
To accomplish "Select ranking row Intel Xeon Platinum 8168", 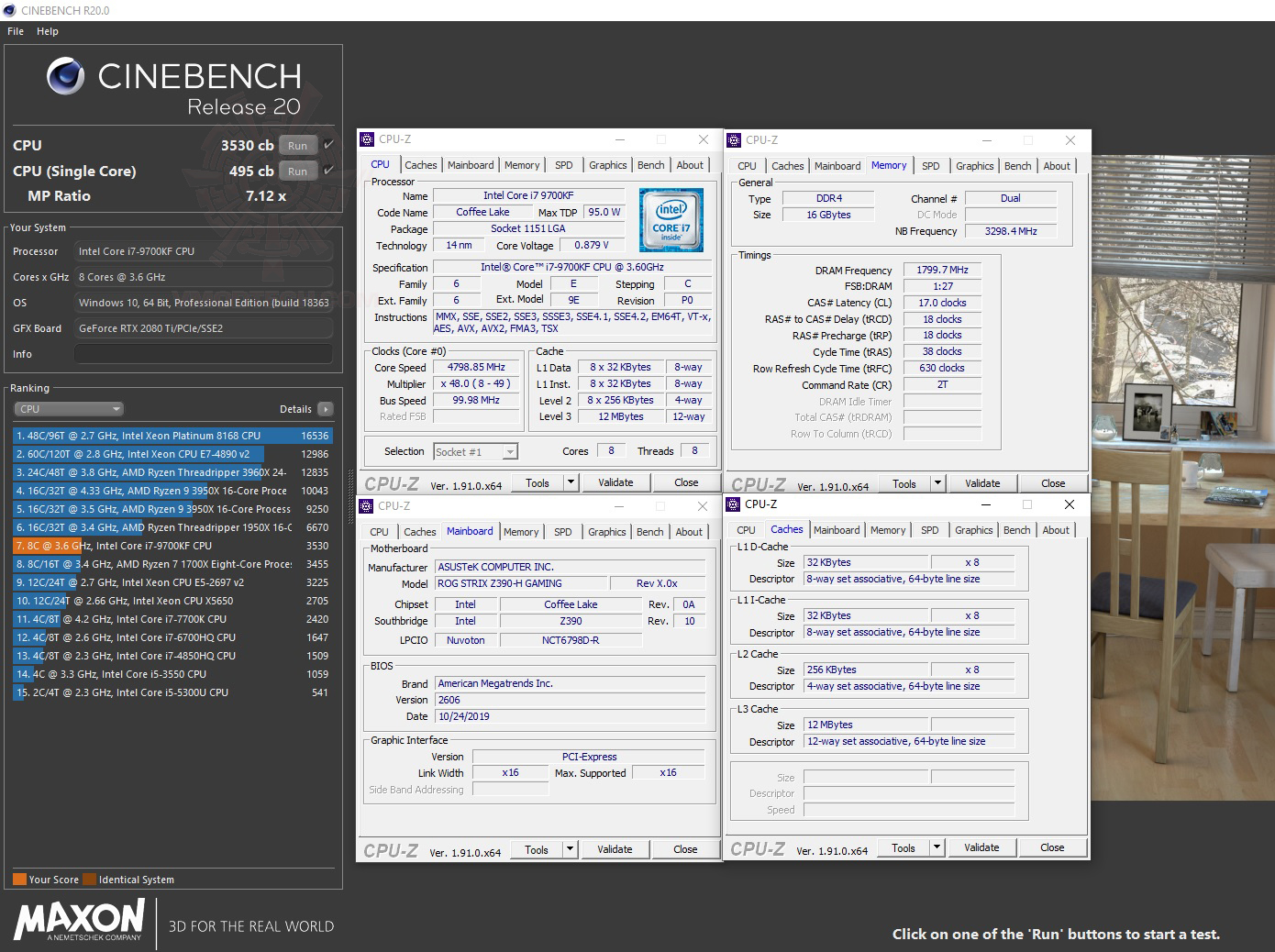I will (x=172, y=436).
